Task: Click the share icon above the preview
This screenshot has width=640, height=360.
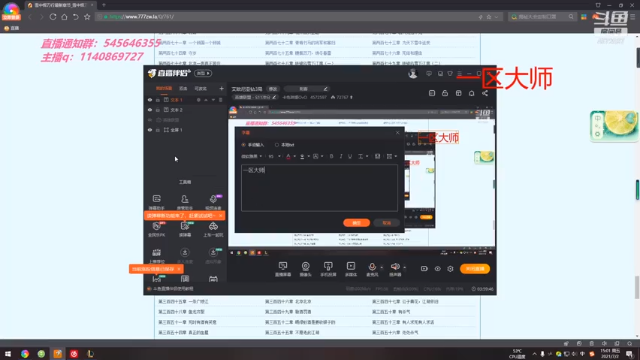Action: click(x=484, y=93)
